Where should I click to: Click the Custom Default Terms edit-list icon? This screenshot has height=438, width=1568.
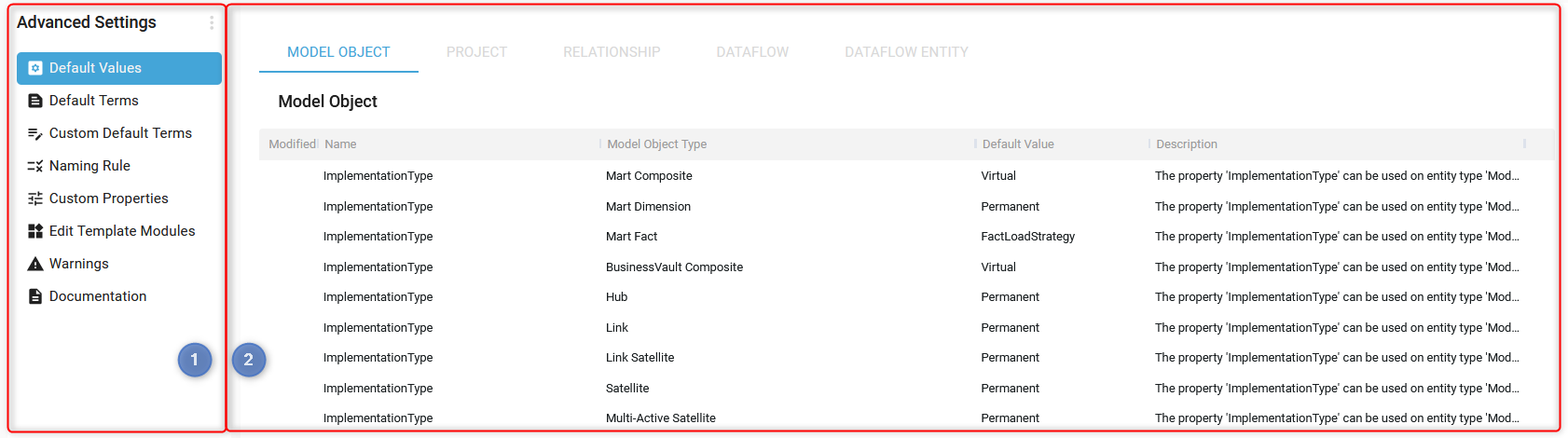tap(35, 133)
